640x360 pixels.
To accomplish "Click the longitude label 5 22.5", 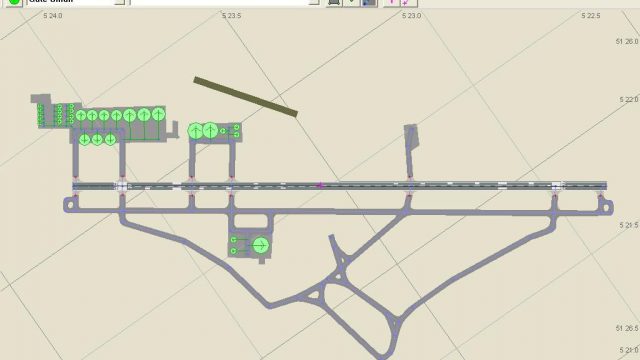I will [591, 16].
